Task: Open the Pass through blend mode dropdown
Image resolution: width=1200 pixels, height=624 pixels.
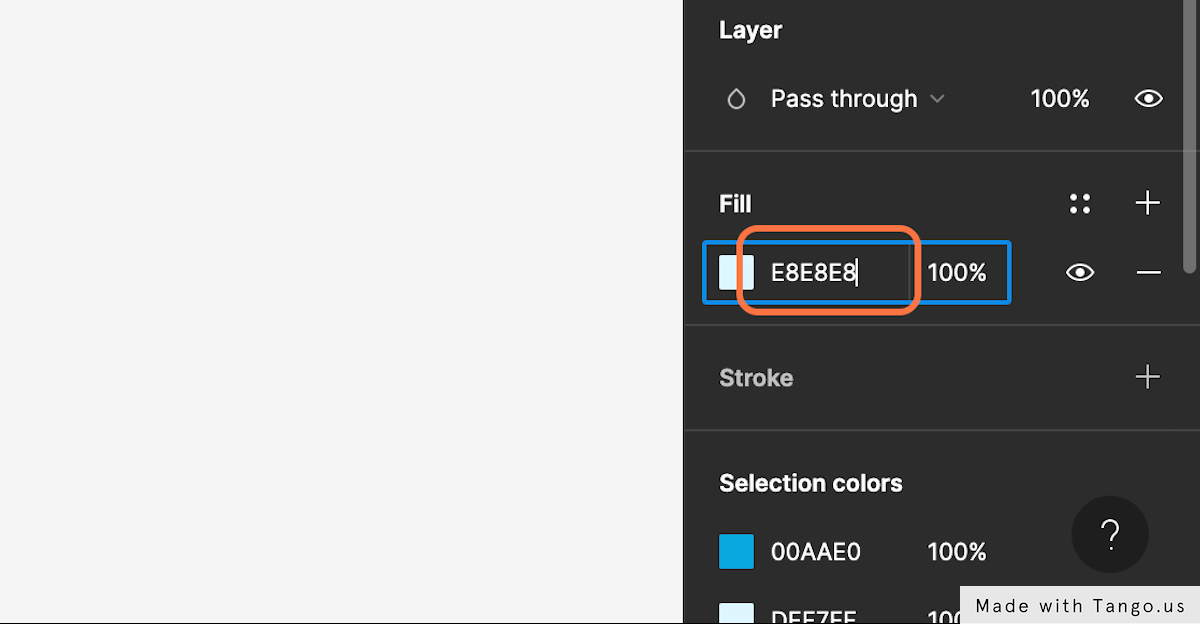Action: click(x=857, y=99)
